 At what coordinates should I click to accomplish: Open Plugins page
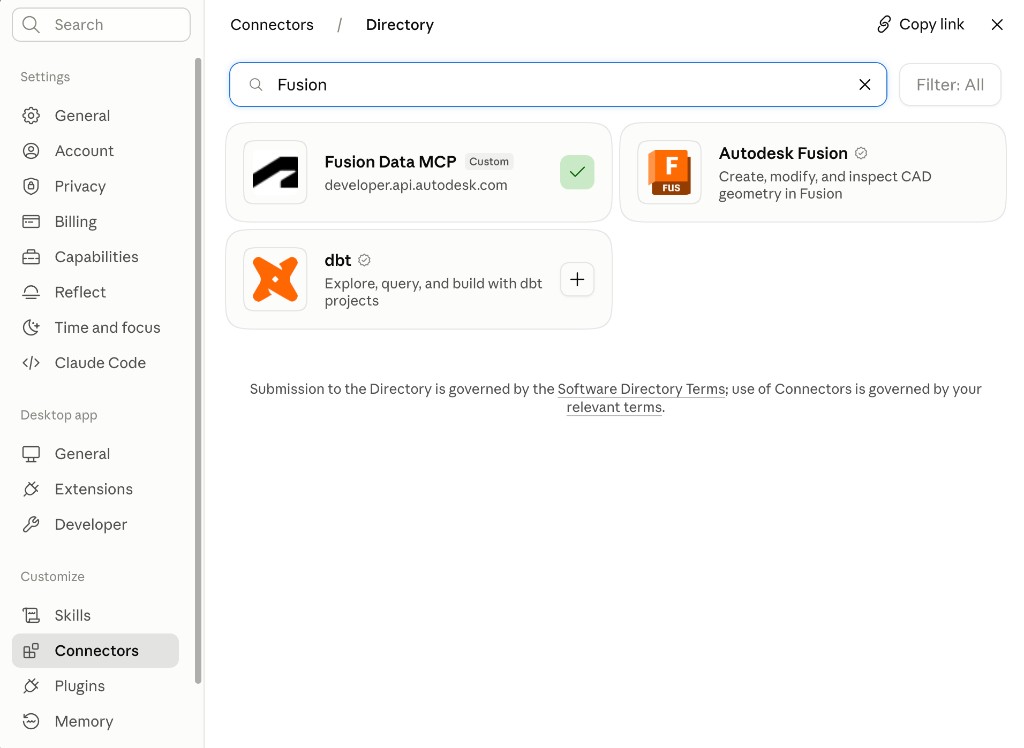click(x=95, y=686)
